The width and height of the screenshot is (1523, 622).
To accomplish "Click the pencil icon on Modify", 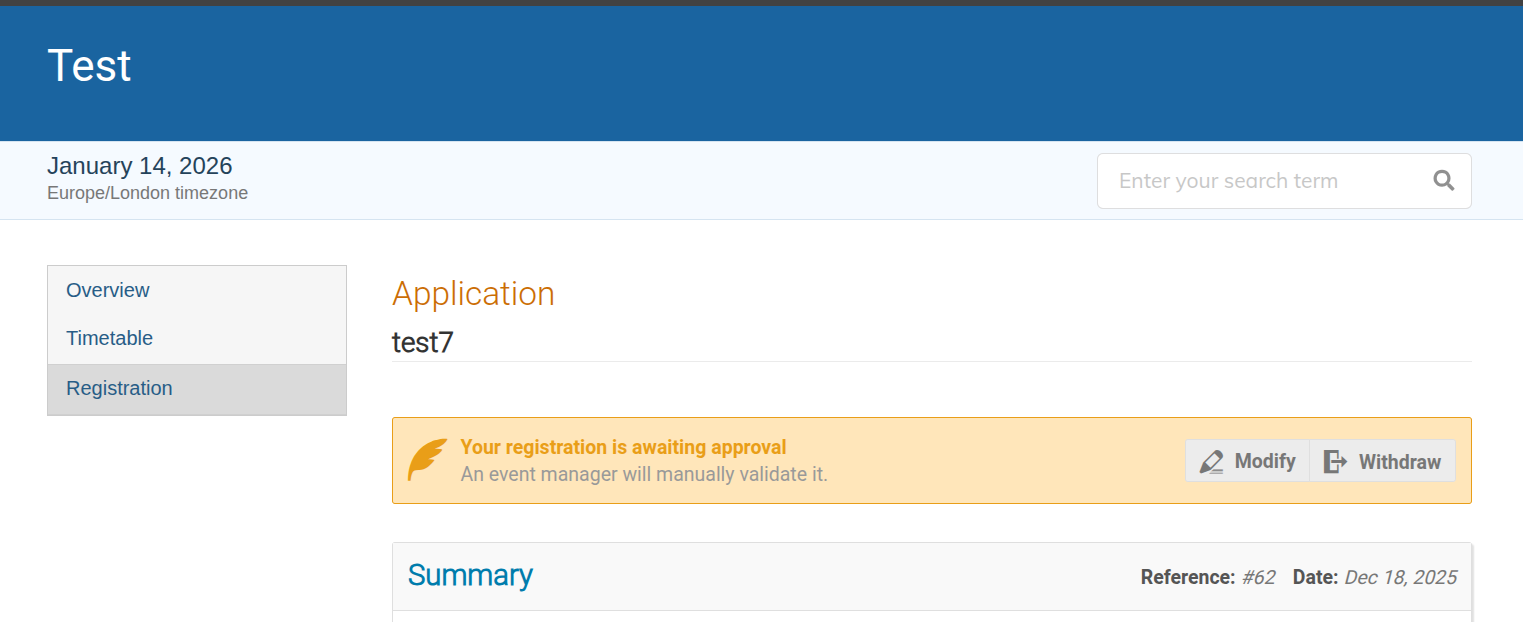I will coord(1212,462).
